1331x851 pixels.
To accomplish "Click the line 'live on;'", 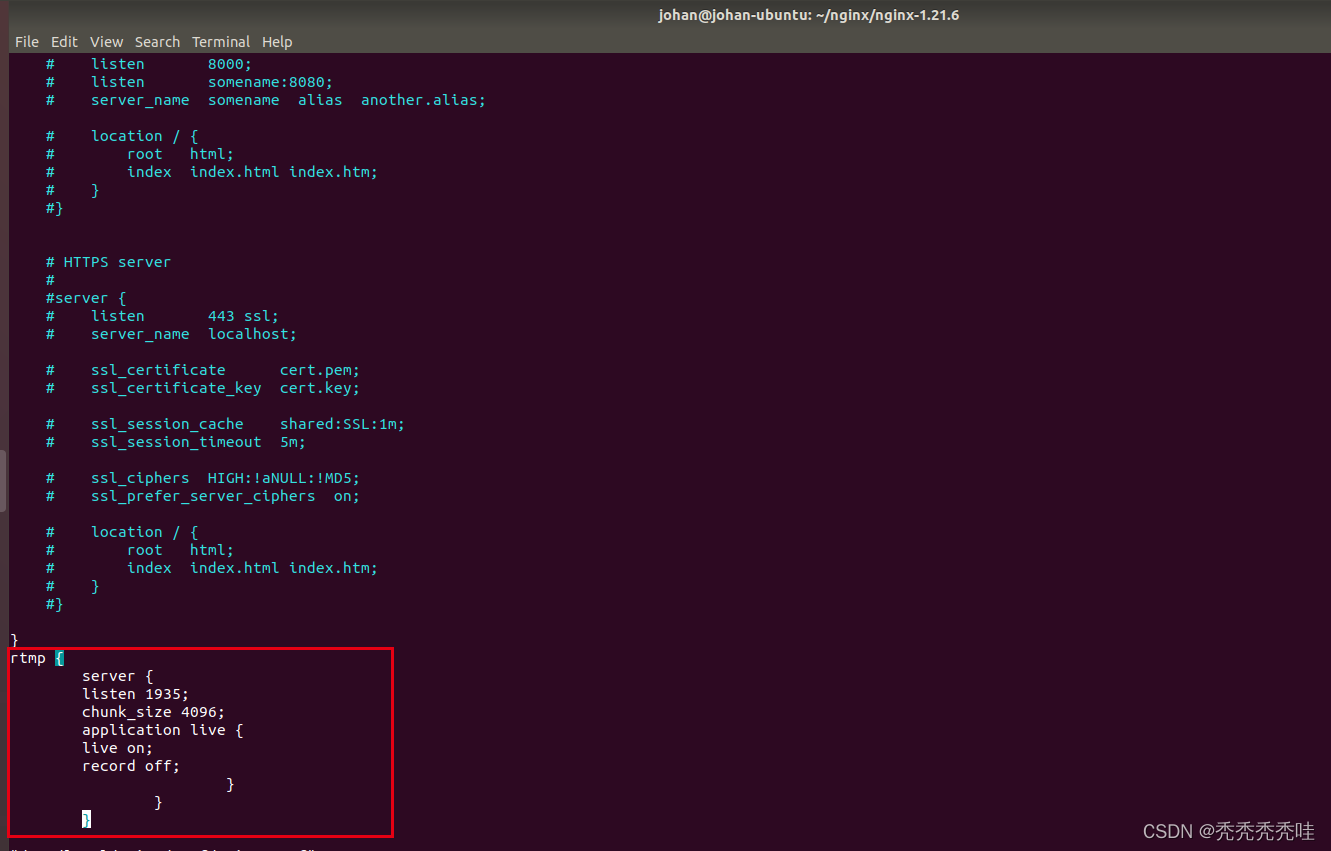I will point(117,748).
